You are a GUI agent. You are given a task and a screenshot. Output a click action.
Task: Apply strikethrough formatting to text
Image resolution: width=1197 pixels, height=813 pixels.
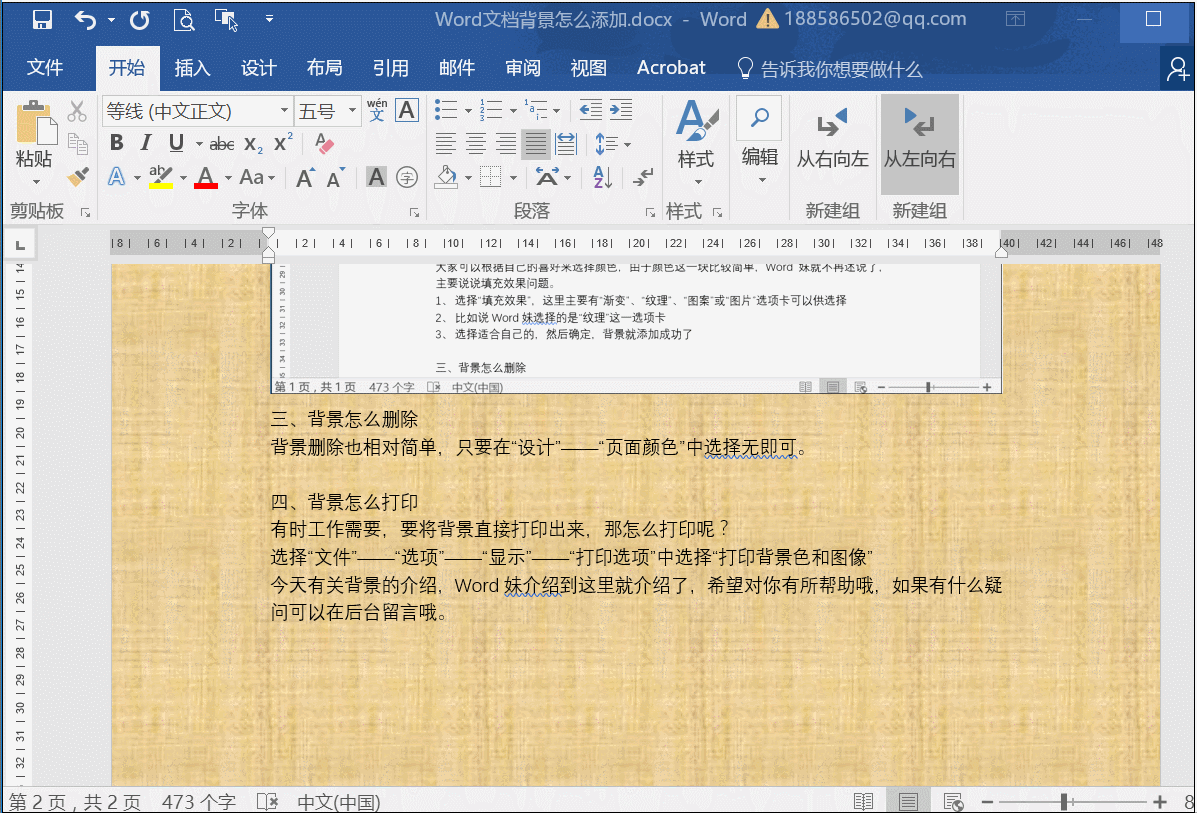click(x=222, y=143)
